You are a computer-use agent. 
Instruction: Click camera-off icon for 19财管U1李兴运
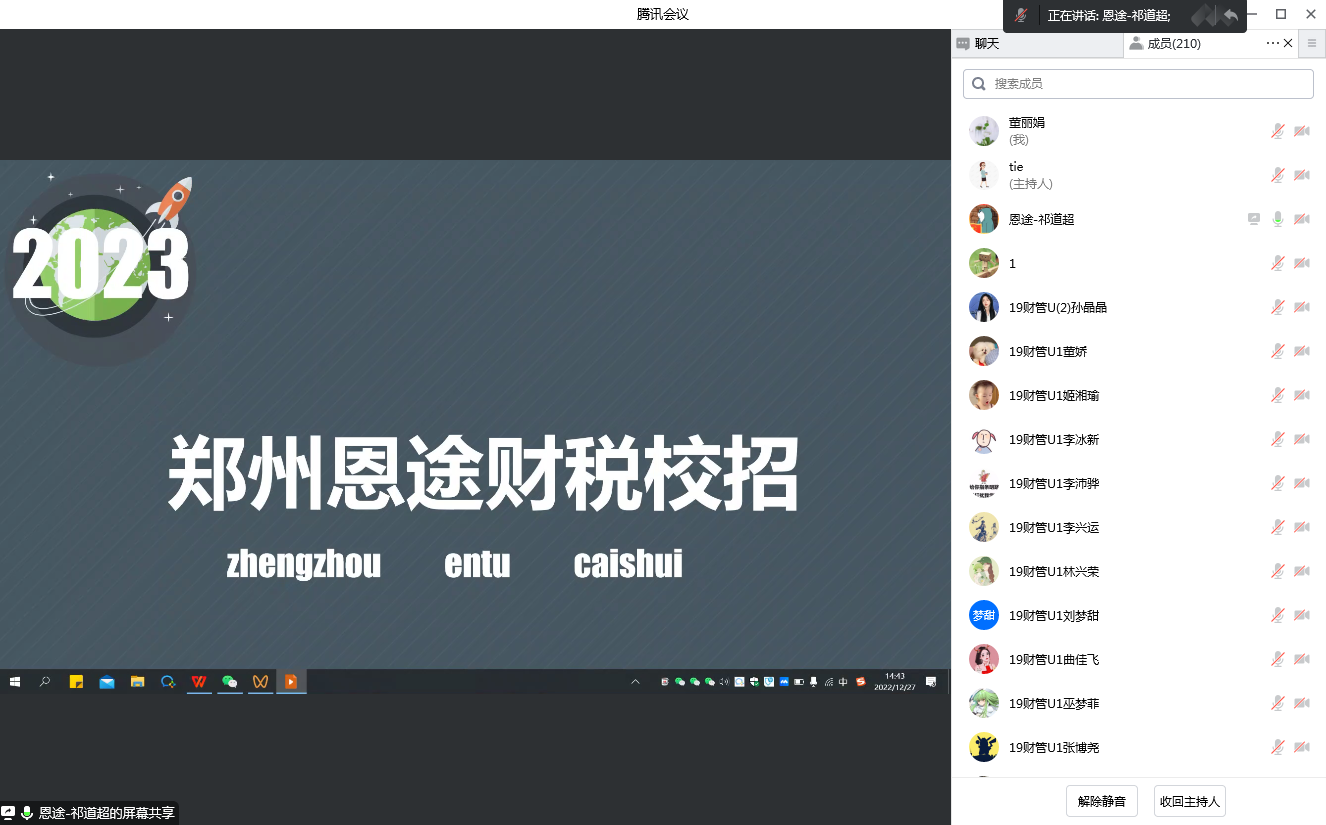pyautogui.click(x=1302, y=527)
